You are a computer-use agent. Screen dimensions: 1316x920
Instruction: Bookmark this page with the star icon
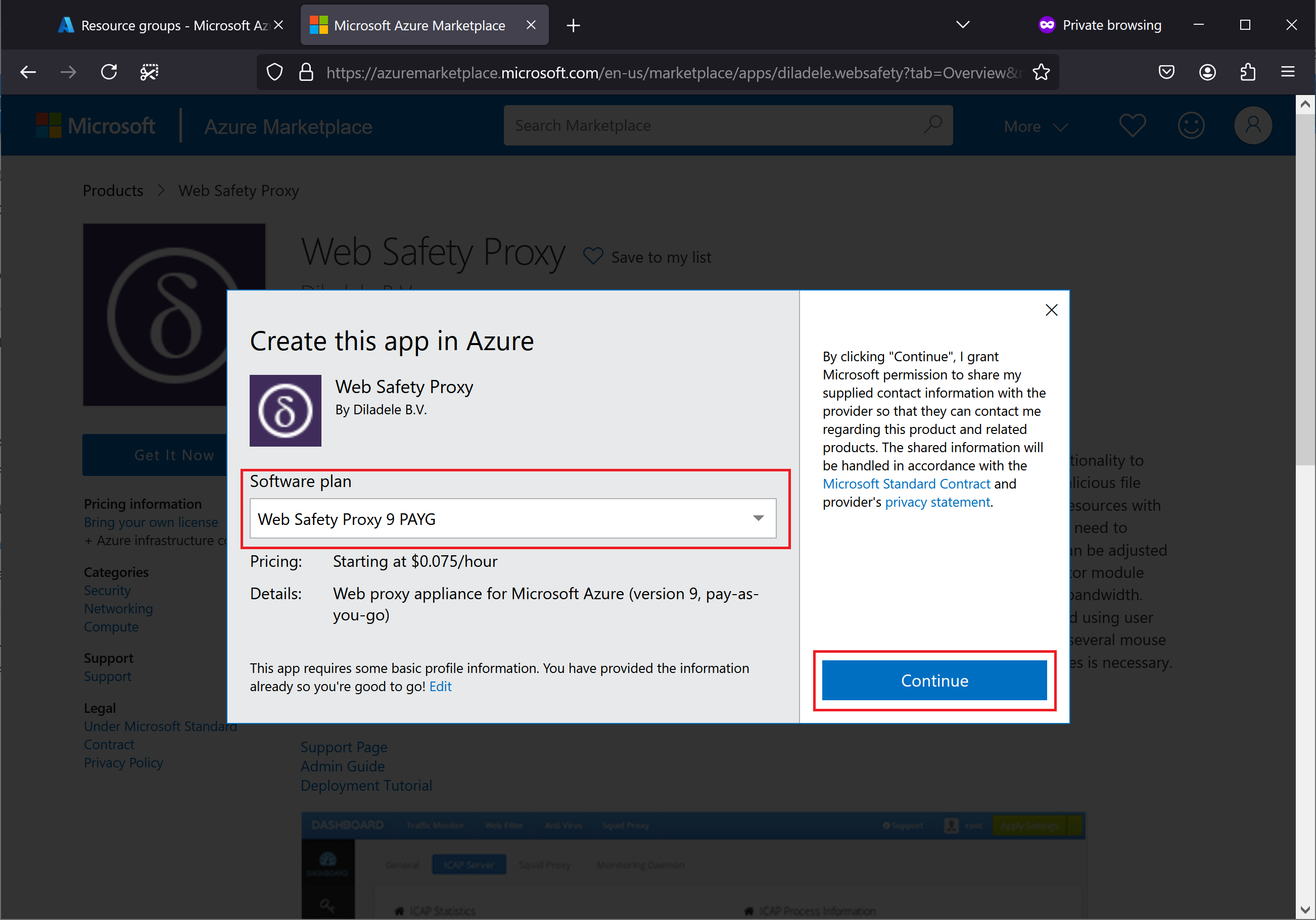tap(1041, 72)
